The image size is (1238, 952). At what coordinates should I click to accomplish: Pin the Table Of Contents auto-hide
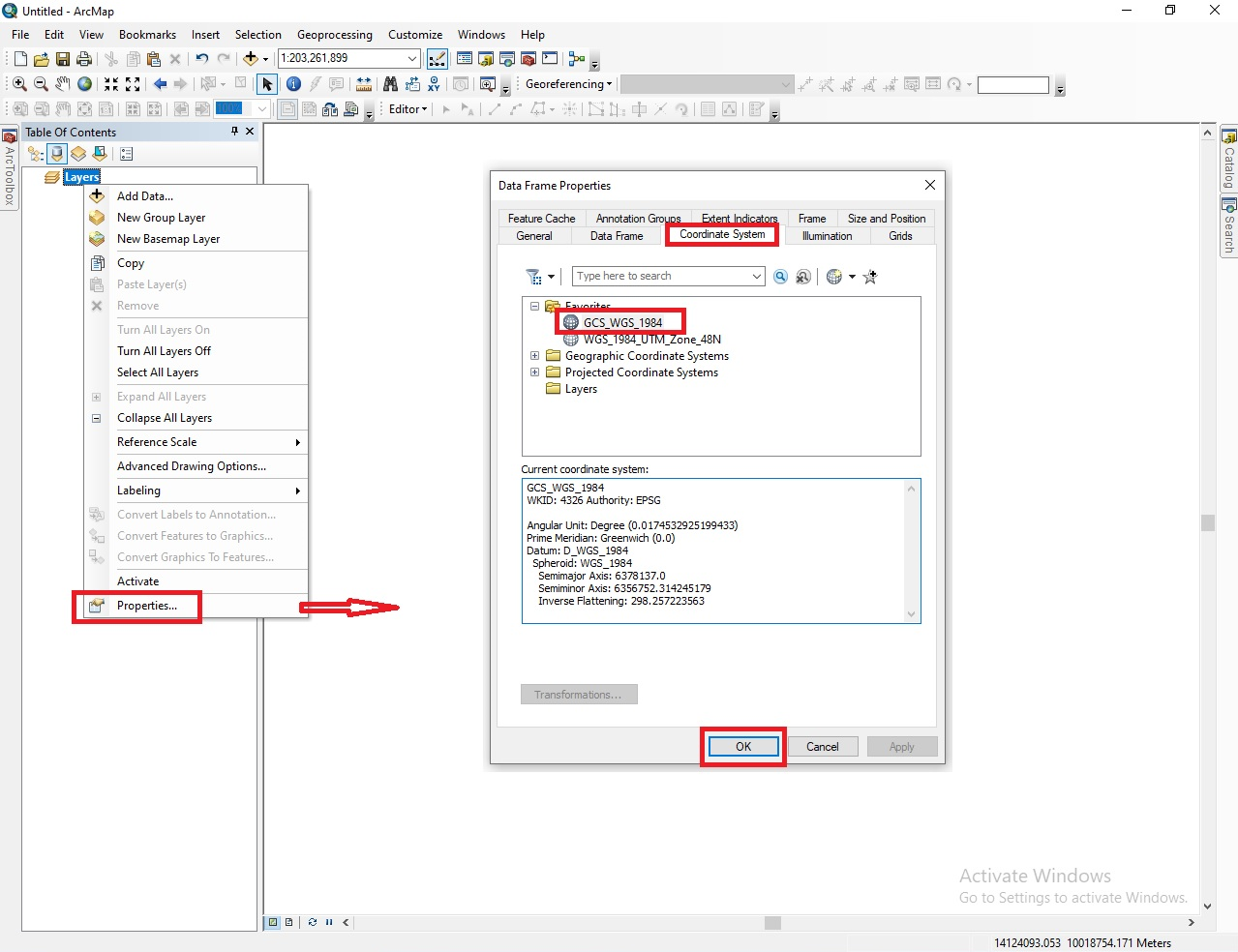pyautogui.click(x=234, y=132)
